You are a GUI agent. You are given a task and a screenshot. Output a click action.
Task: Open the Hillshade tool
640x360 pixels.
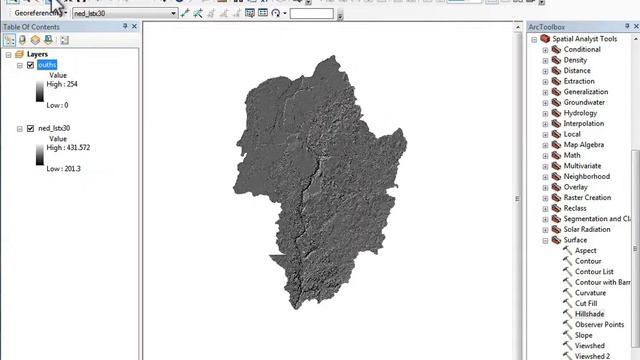589,314
